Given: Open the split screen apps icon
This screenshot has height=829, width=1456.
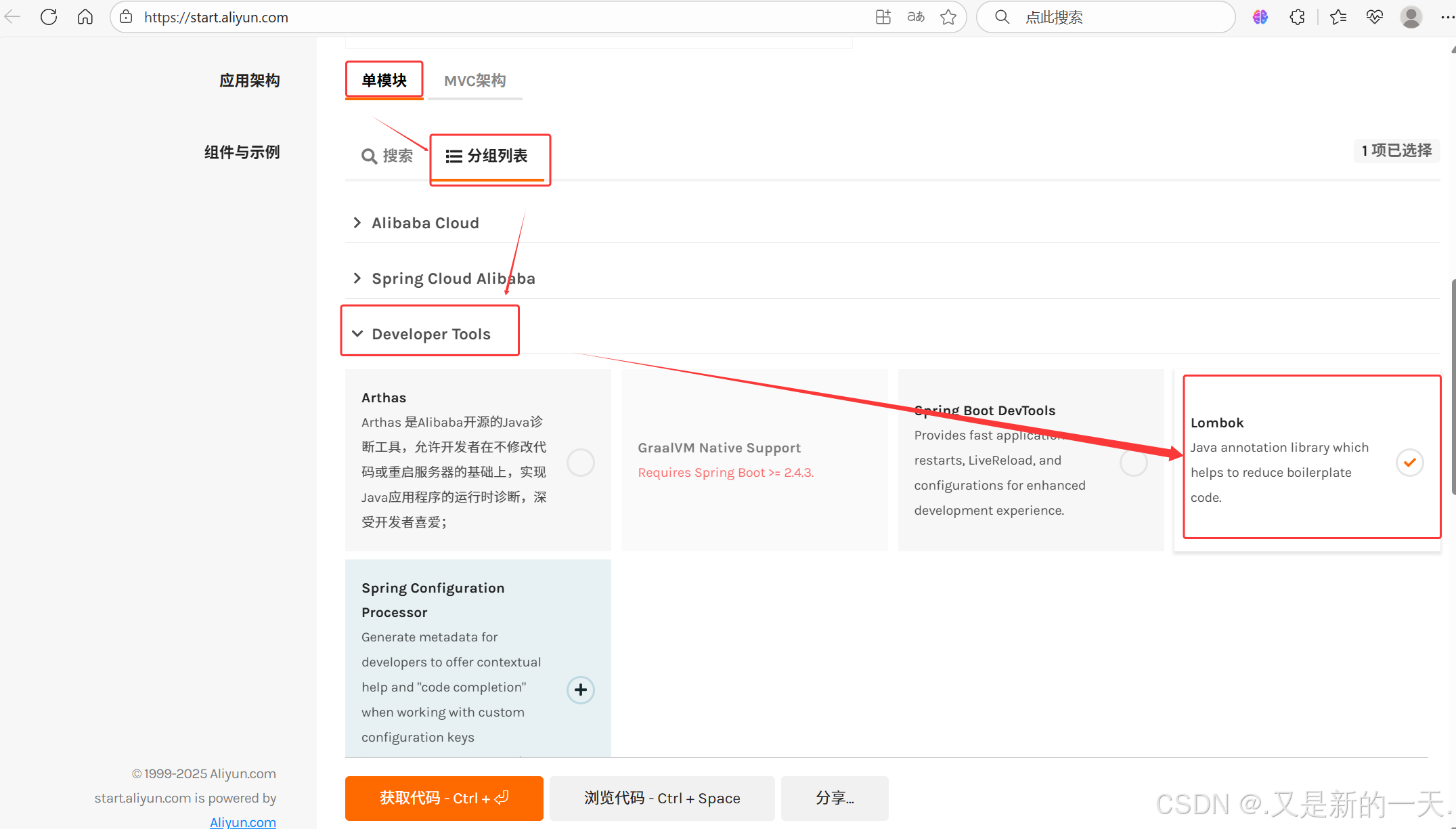Looking at the screenshot, I should (x=883, y=17).
